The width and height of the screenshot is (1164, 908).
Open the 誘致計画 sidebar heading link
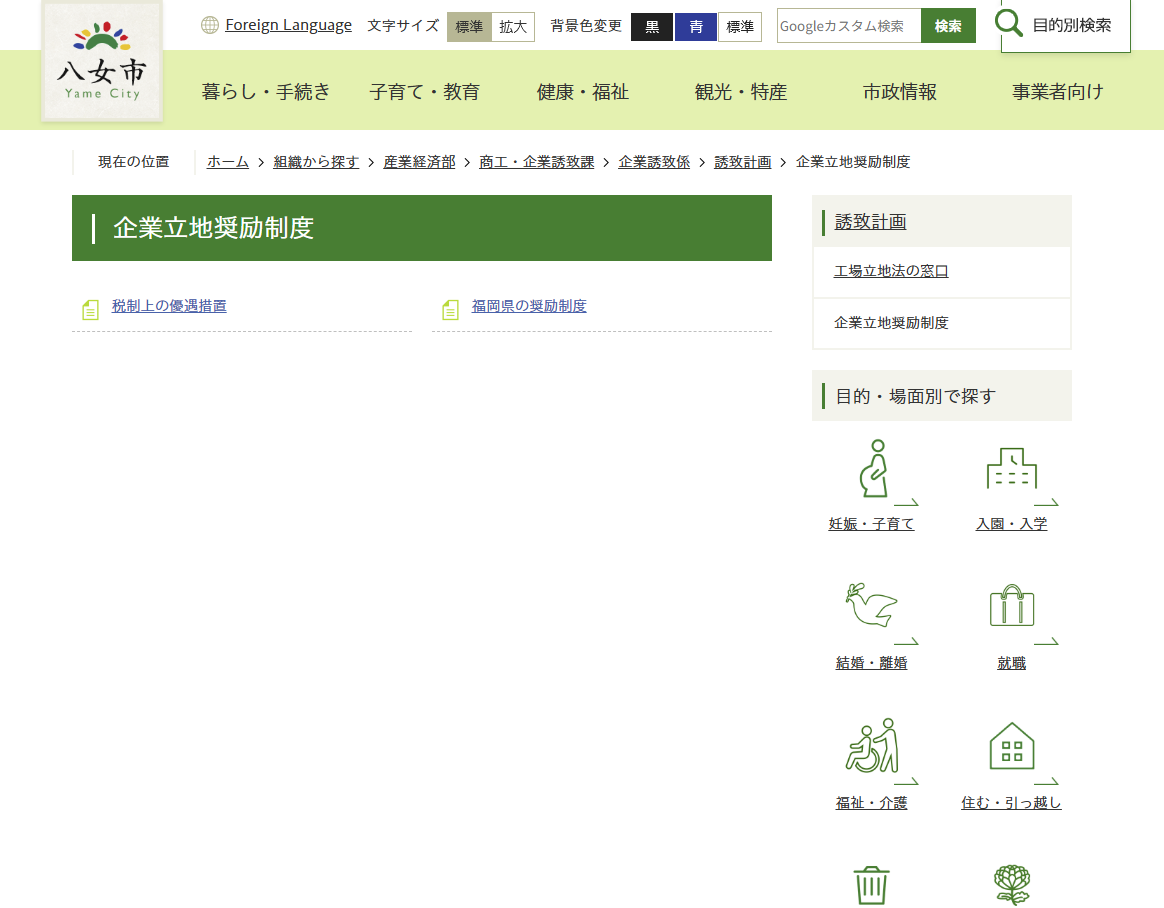pyautogui.click(x=871, y=222)
